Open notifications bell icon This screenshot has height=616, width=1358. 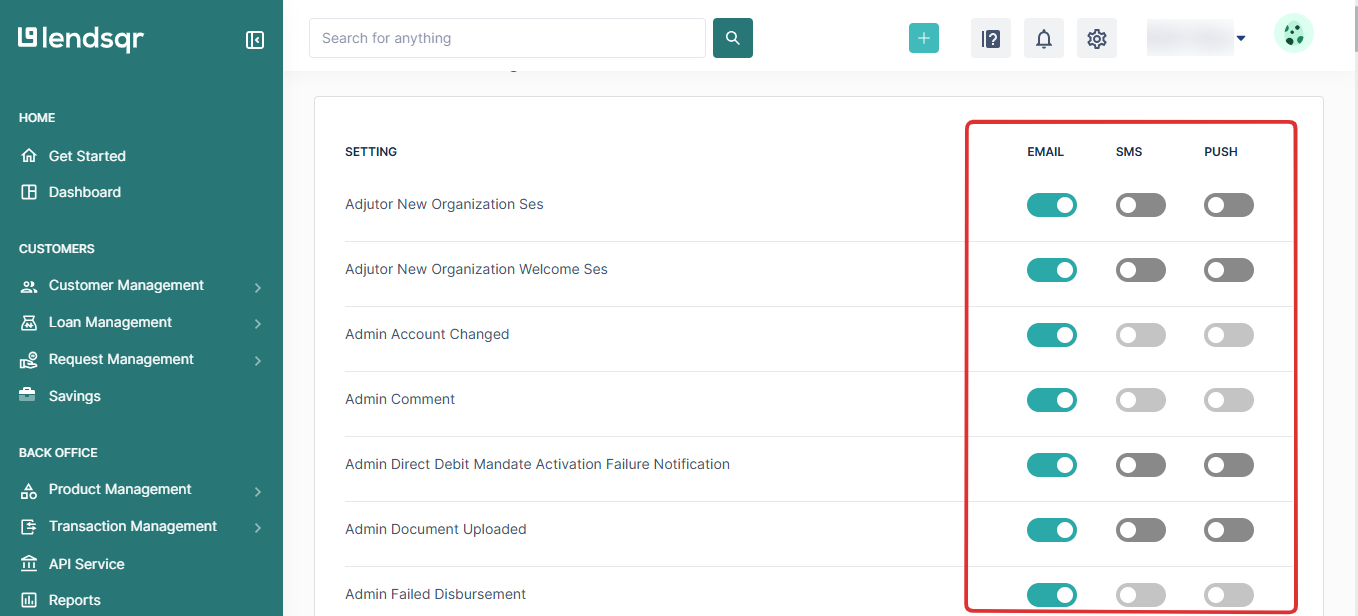(x=1044, y=39)
